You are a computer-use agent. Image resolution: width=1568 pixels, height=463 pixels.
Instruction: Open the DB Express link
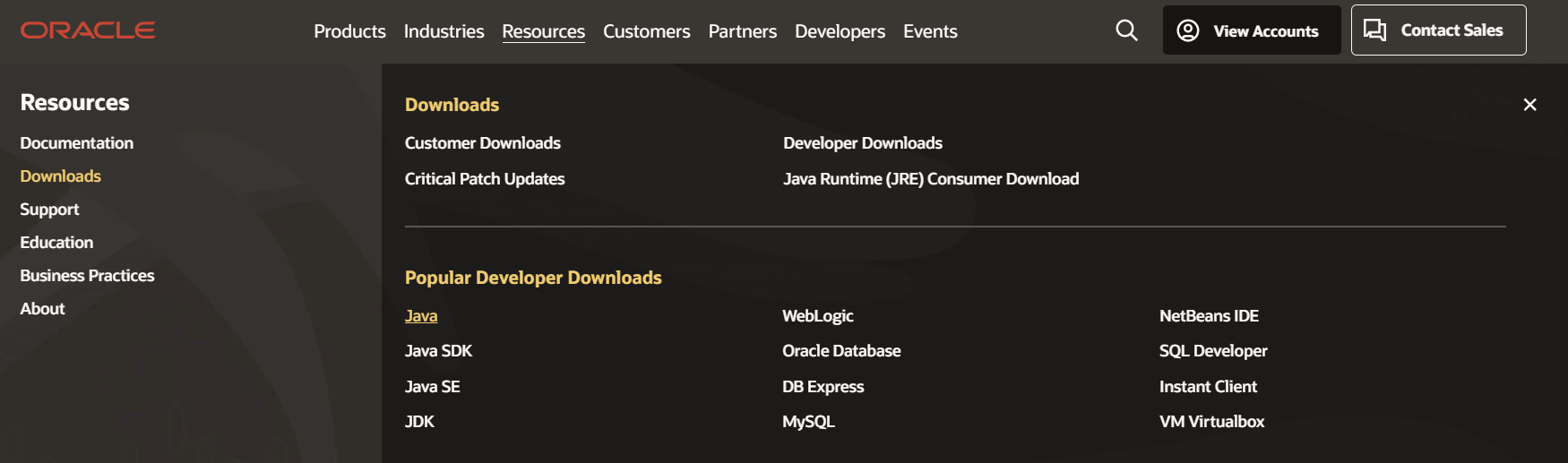pos(823,387)
